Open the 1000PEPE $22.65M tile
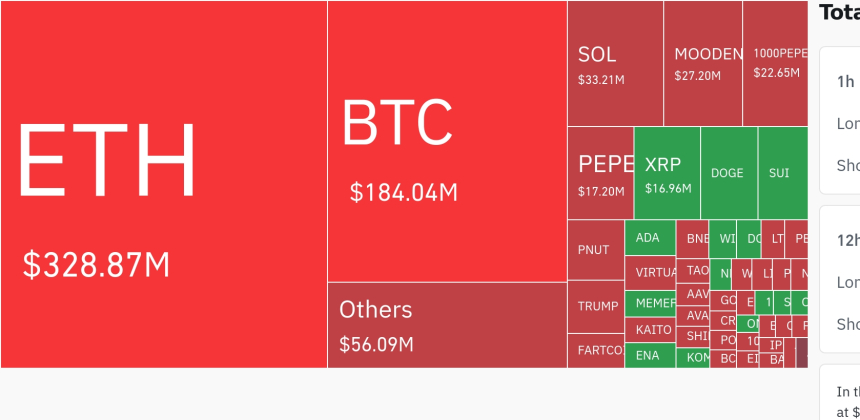 pos(775,63)
